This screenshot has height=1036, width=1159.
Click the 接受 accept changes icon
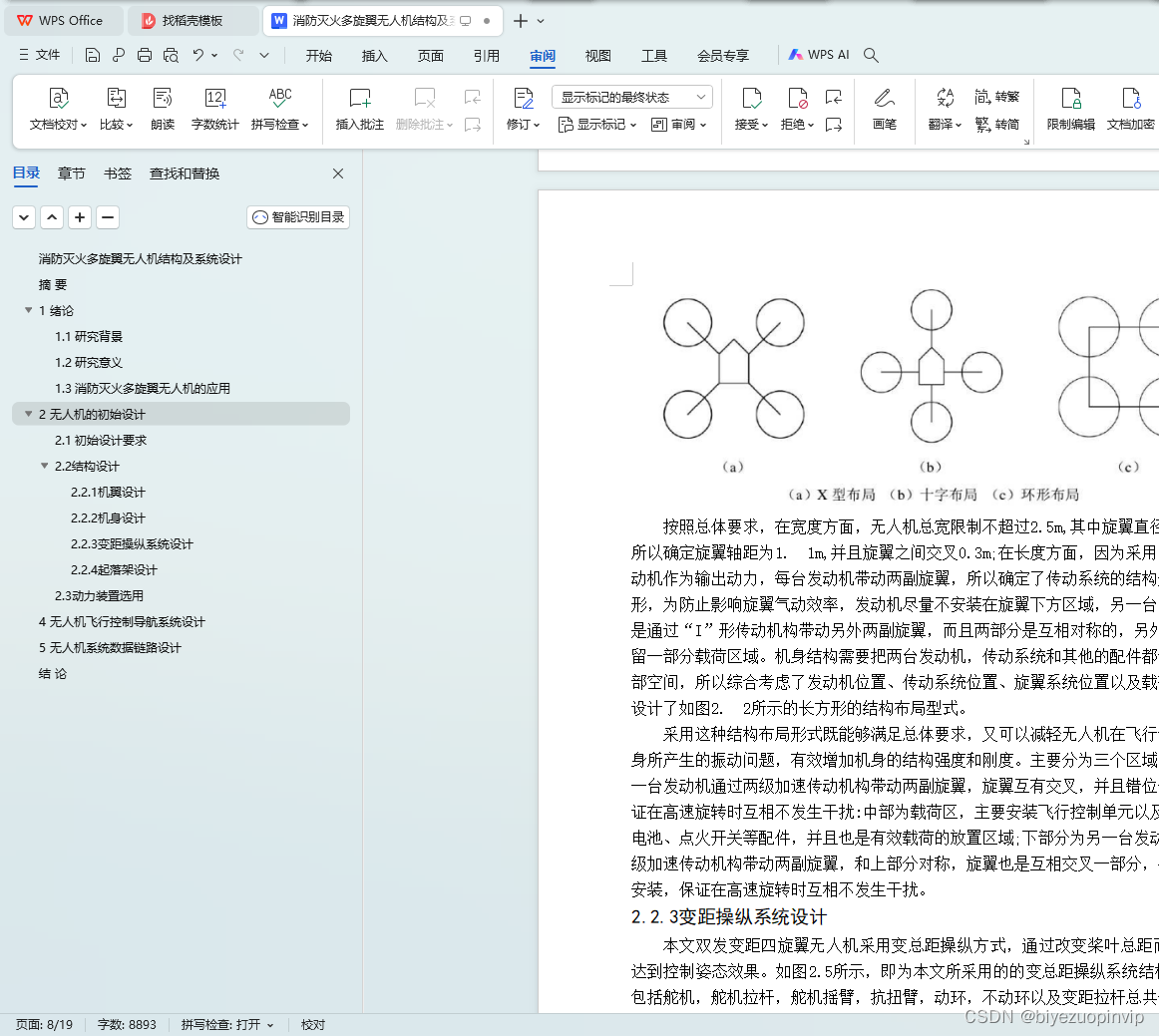[x=751, y=98]
